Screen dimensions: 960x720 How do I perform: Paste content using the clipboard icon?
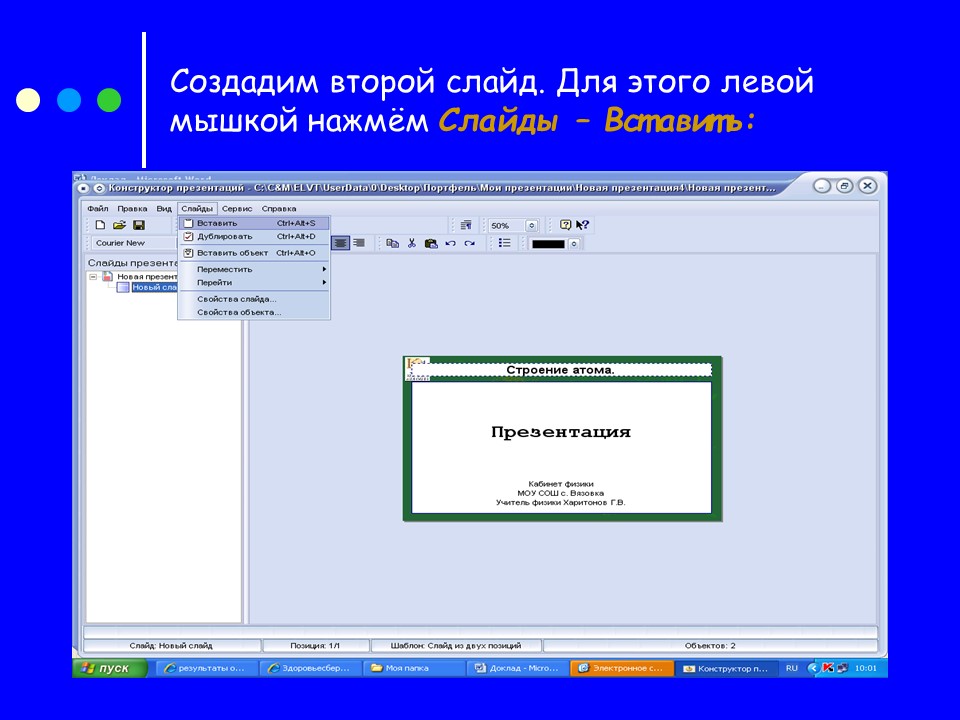pyautogui.click(x=431, y=243)
